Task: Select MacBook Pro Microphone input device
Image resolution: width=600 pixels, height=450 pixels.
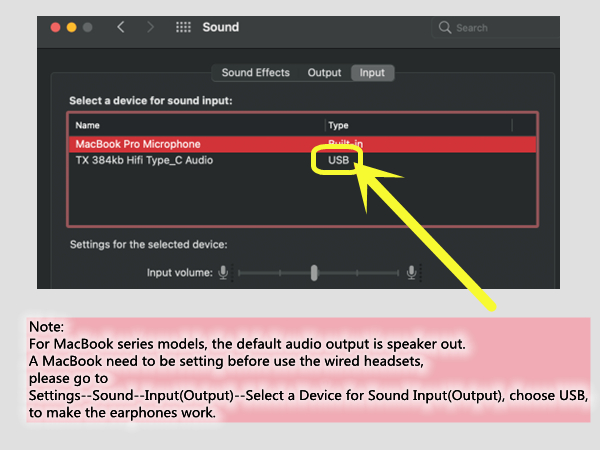Action: [x=302, y=144]
